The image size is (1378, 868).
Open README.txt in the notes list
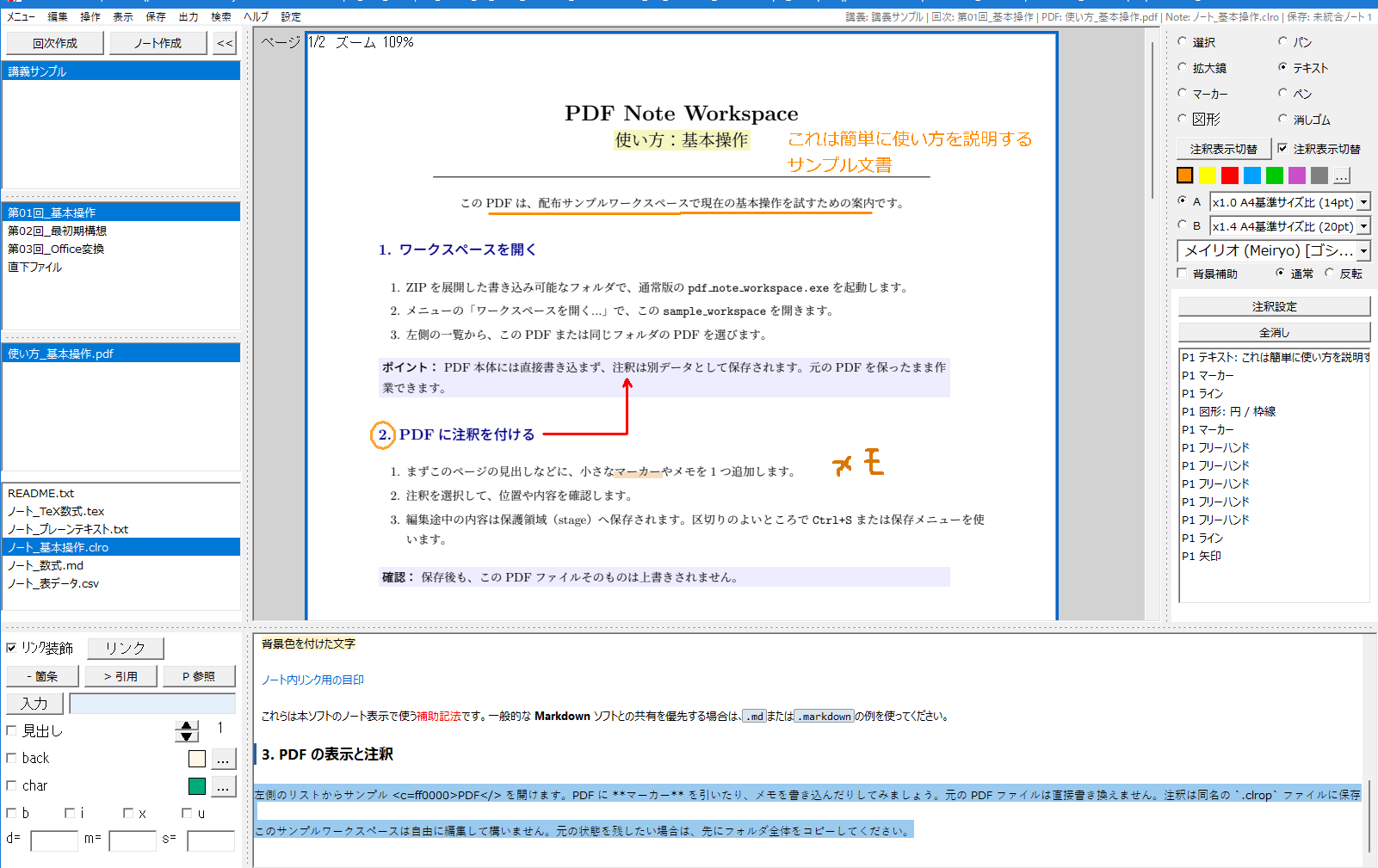pos(121,493)
